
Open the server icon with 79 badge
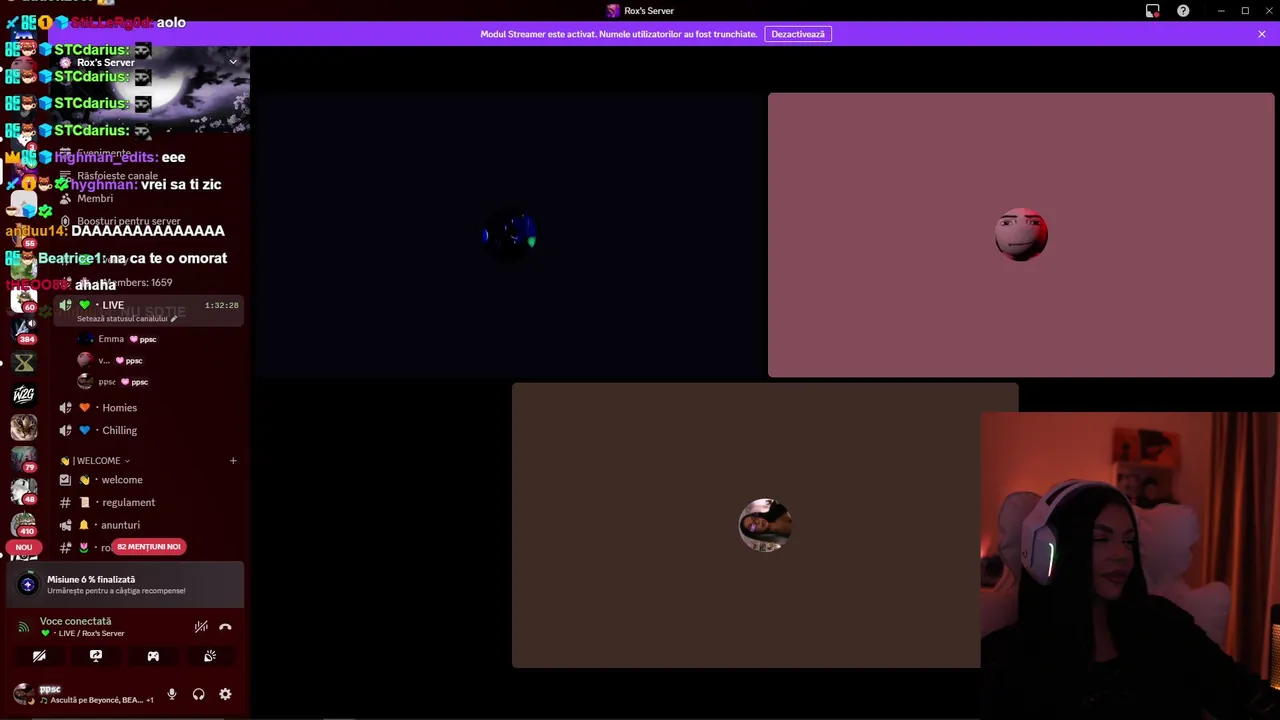(24, 459)
